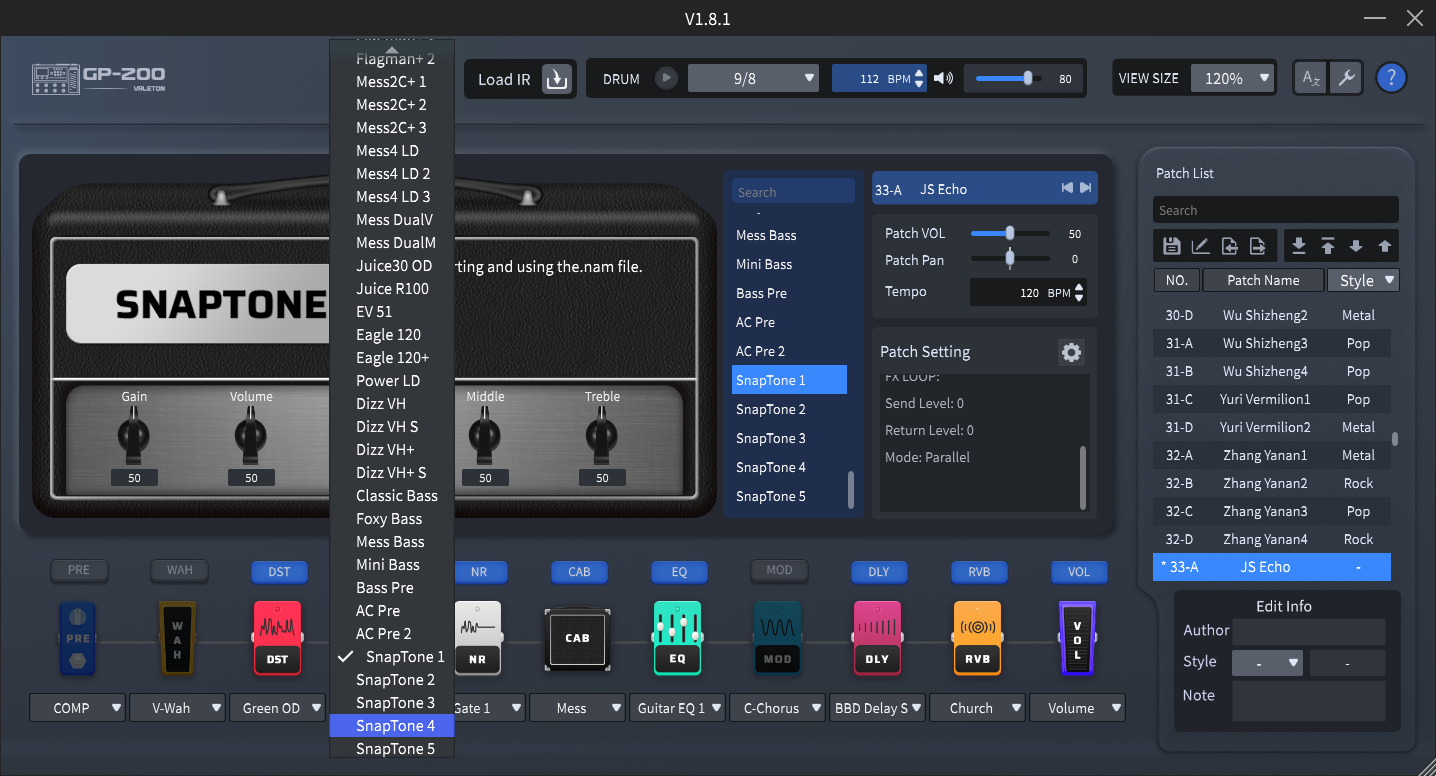
Task: Select the purple VOL pedal
Action: (x=1078, y=638)
